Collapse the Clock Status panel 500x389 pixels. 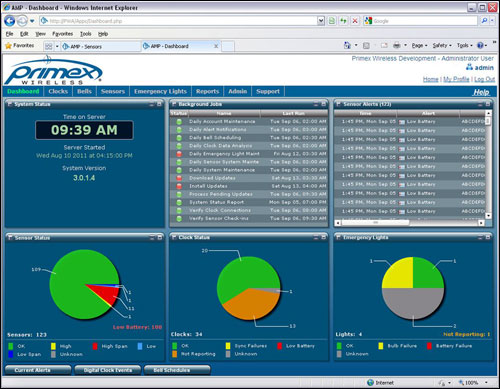coord(316,237)
